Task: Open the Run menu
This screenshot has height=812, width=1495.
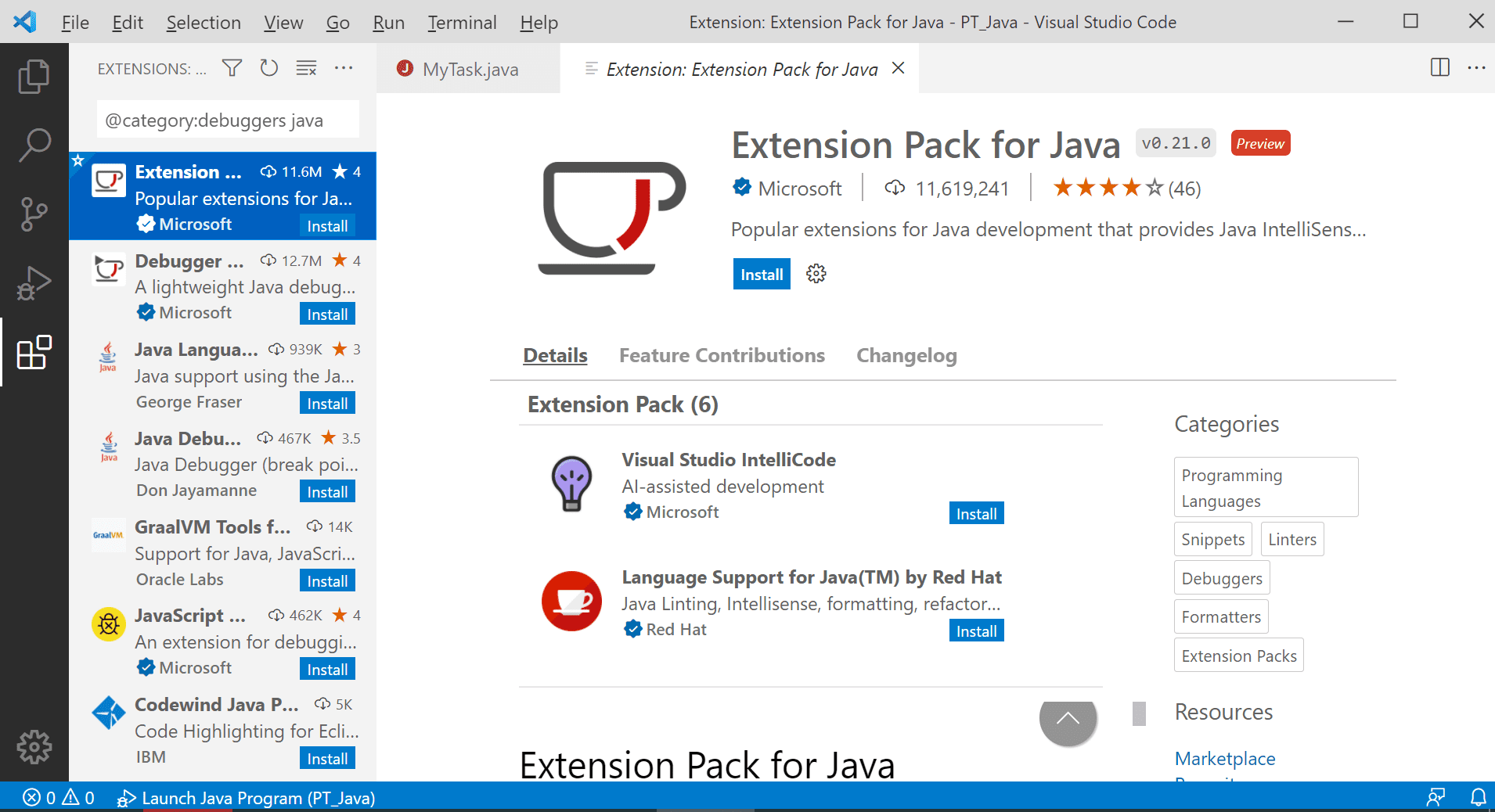Action: [388, 22]
